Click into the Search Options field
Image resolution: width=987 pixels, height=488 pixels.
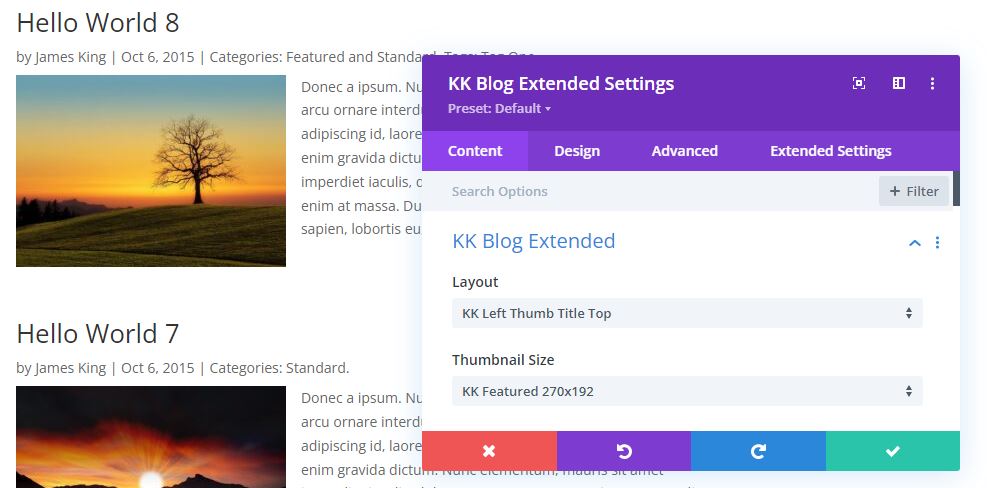coord(661,191)
